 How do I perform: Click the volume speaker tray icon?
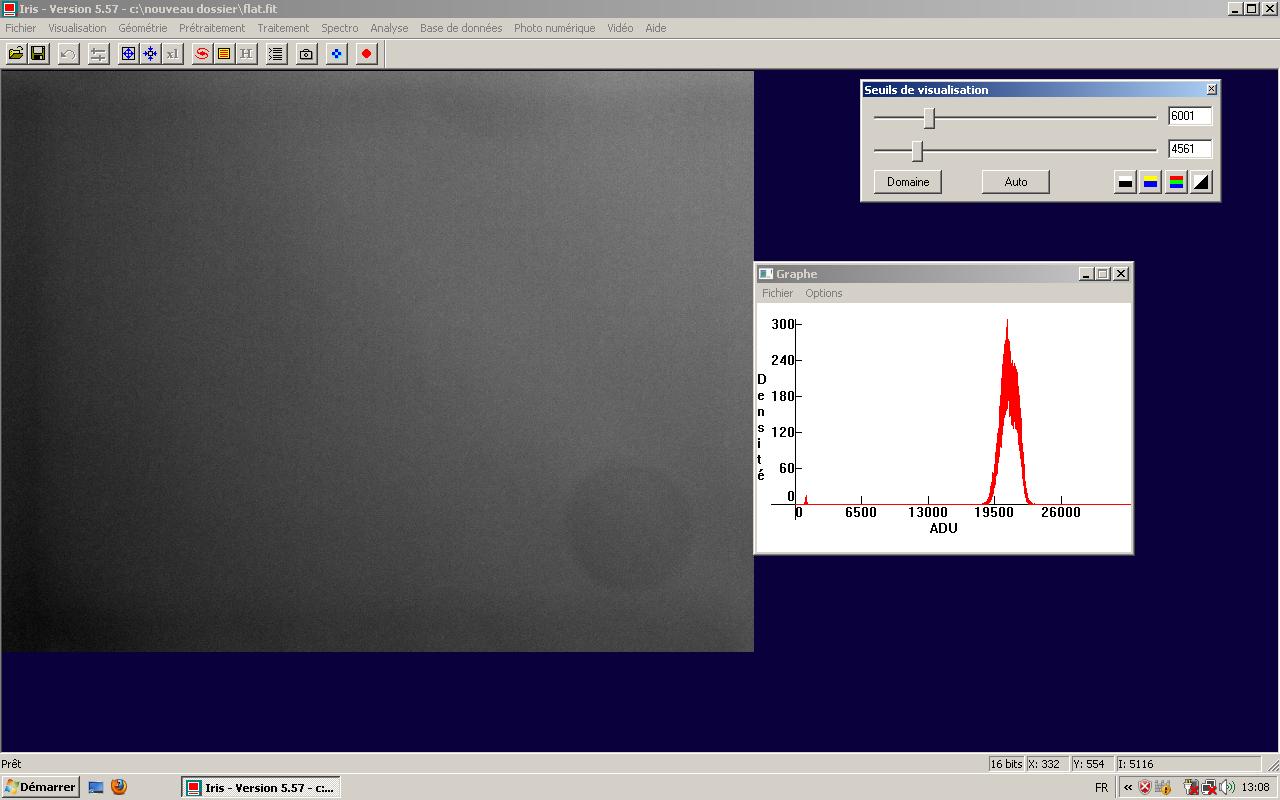[1227, 787]
